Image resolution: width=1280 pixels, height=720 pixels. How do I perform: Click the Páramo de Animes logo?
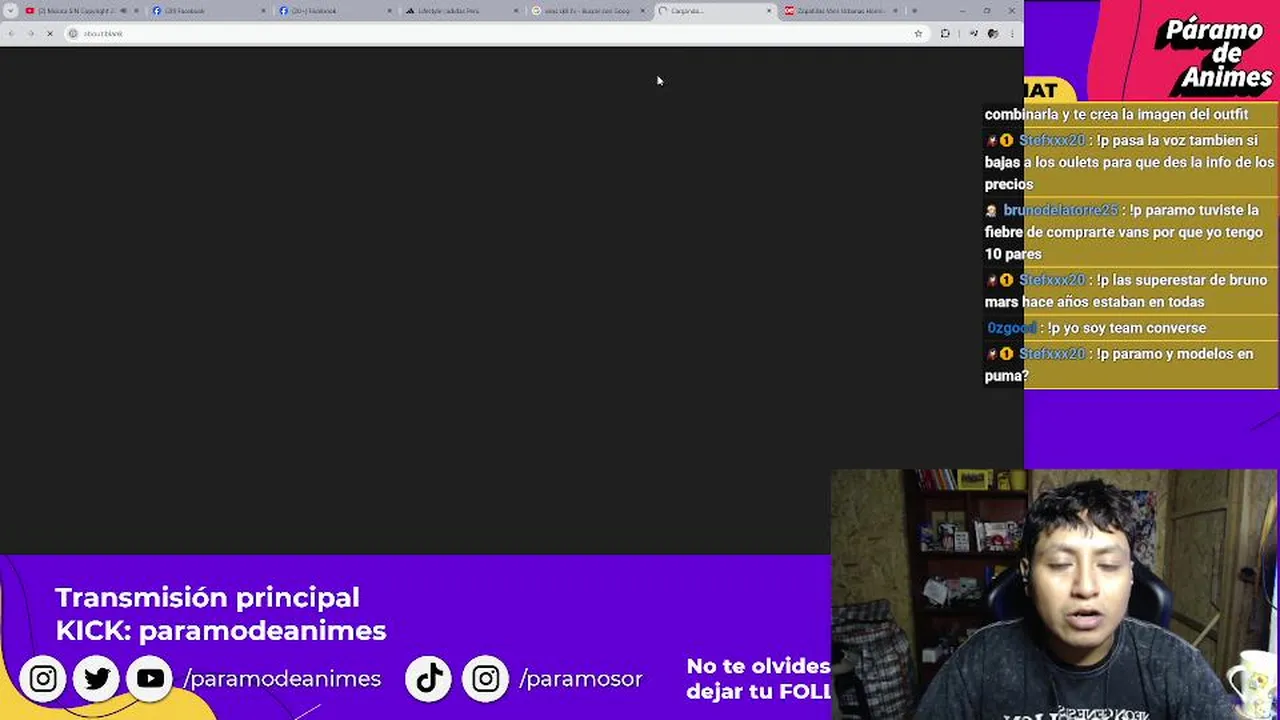1215,55
